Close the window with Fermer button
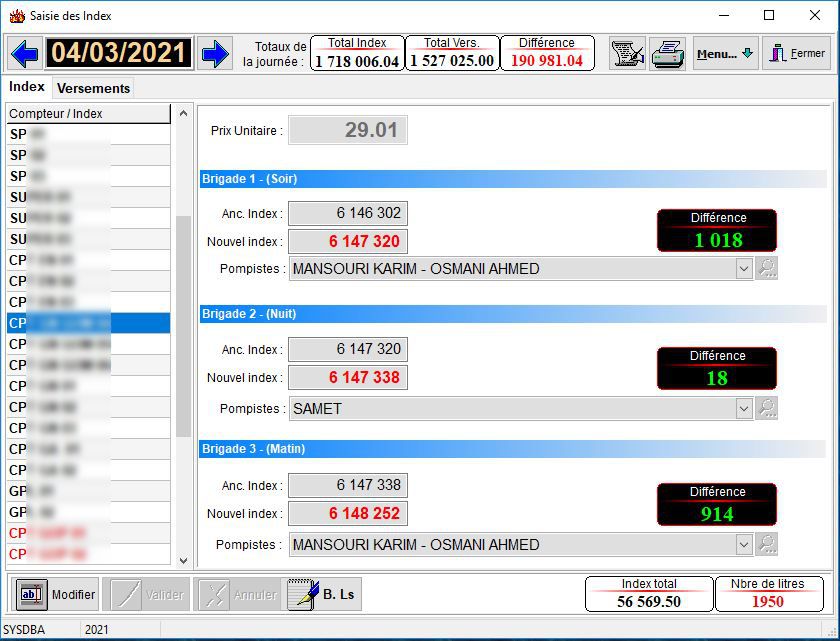 798,53
